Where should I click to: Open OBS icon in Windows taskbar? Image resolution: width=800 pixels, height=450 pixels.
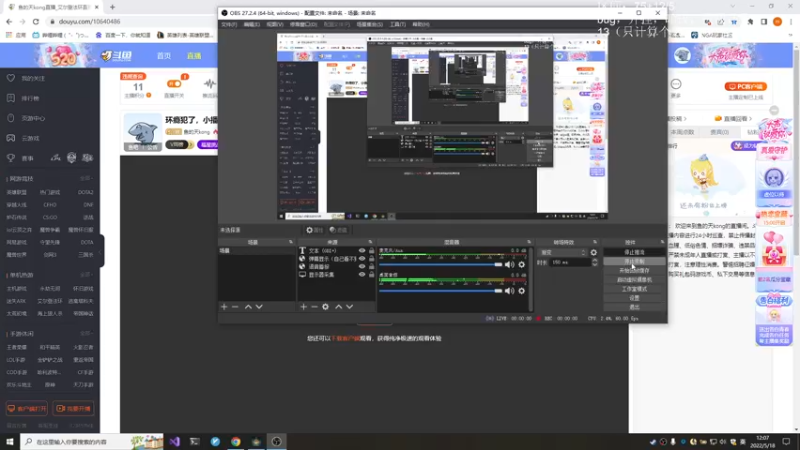click(276, 441)
